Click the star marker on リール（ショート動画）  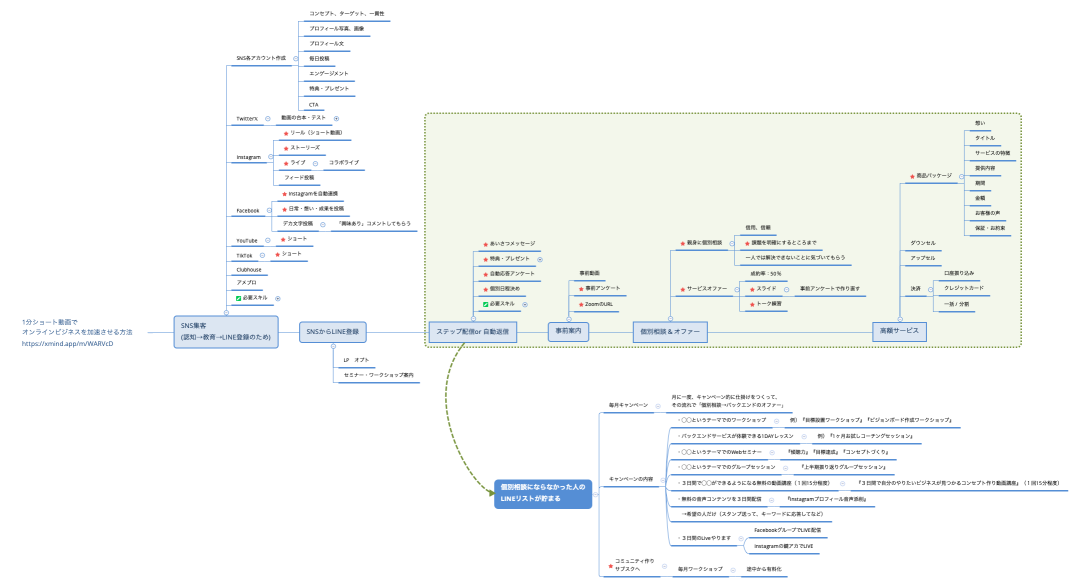point(285,133)
